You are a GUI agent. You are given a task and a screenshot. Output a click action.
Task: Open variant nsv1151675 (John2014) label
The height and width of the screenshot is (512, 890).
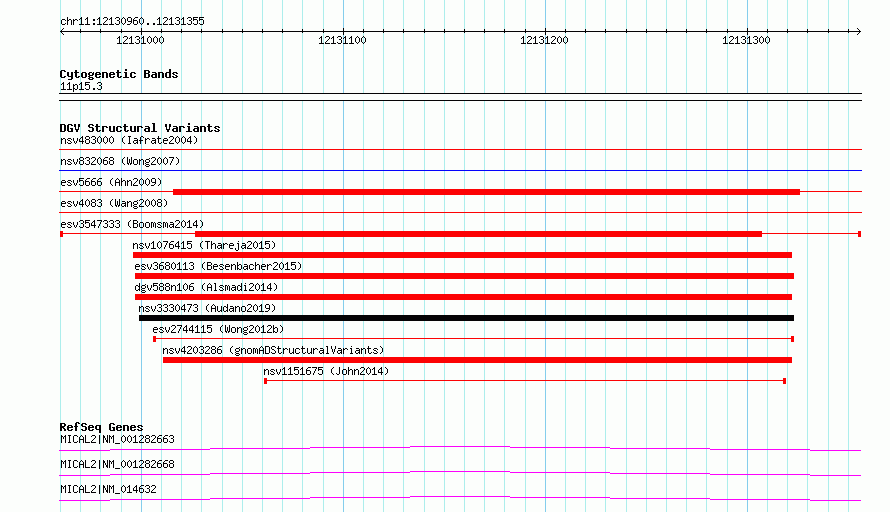tap(326, 371)
